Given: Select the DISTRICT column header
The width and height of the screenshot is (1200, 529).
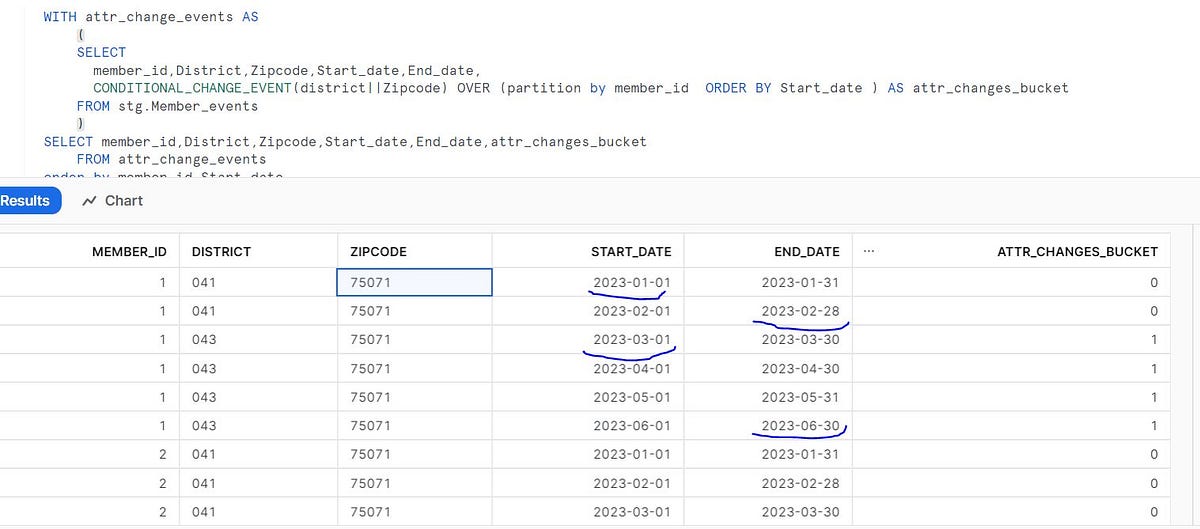Looking at the screenshot, I should click(x=221, y=252).
